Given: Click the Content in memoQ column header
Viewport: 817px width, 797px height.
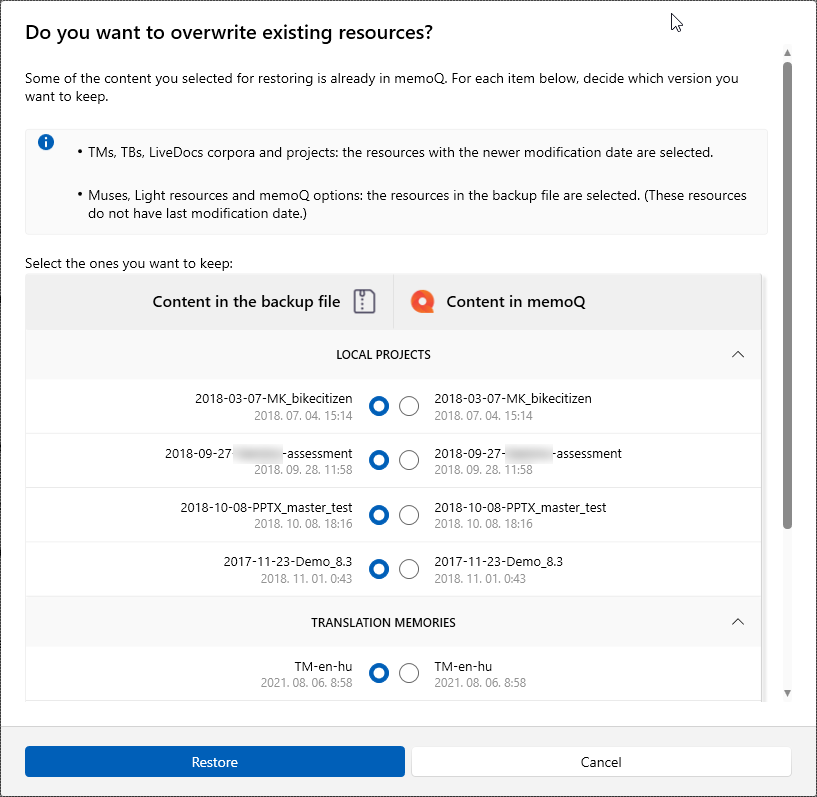Looking at the screenshot, I should (x=515, y=302).
